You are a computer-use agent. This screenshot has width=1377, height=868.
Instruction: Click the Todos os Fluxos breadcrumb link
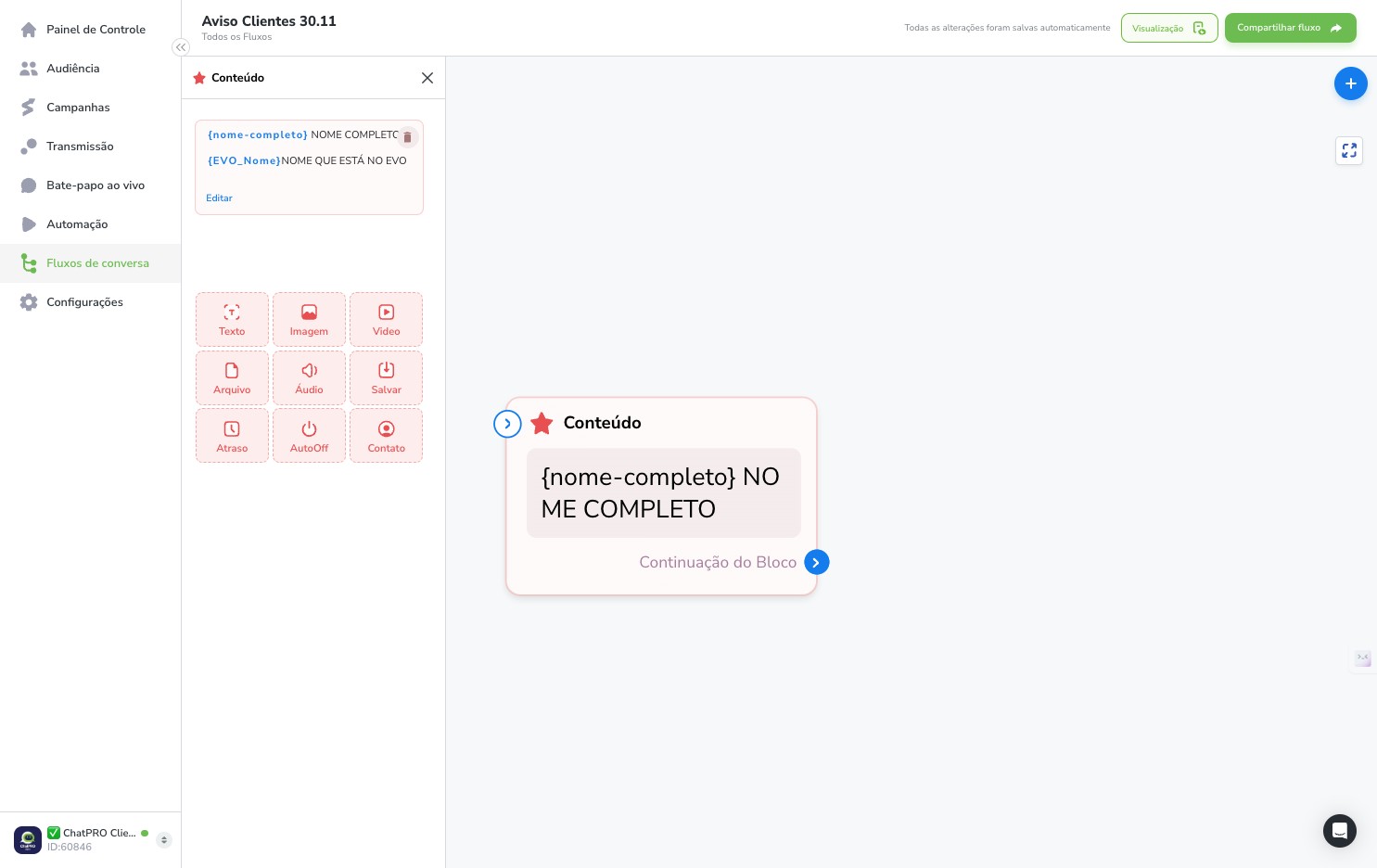pyautogui.click(x=236, y=37)
